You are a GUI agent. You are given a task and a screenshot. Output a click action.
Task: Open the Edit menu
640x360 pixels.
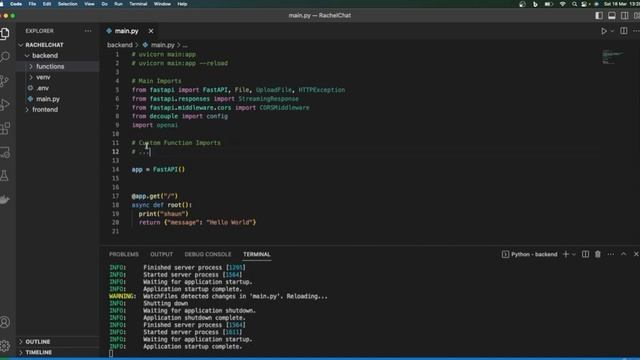tap(47, 4)
